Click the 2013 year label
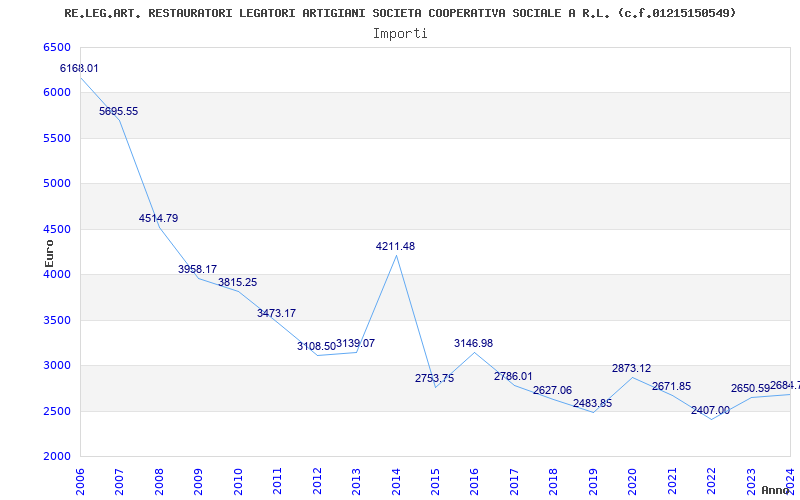 (x=356, y=481)
